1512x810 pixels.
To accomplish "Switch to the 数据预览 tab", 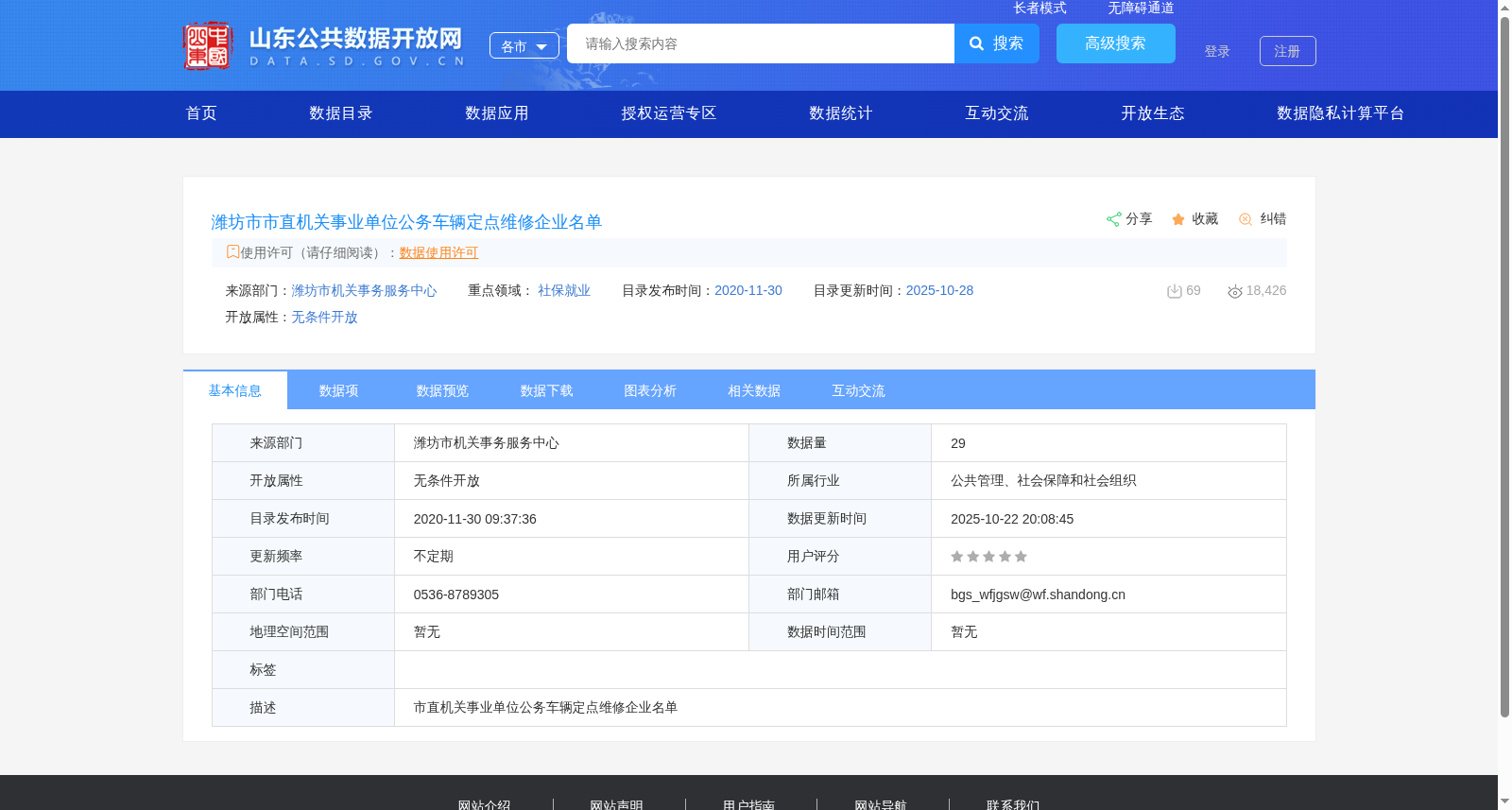I will coord(443,390).
